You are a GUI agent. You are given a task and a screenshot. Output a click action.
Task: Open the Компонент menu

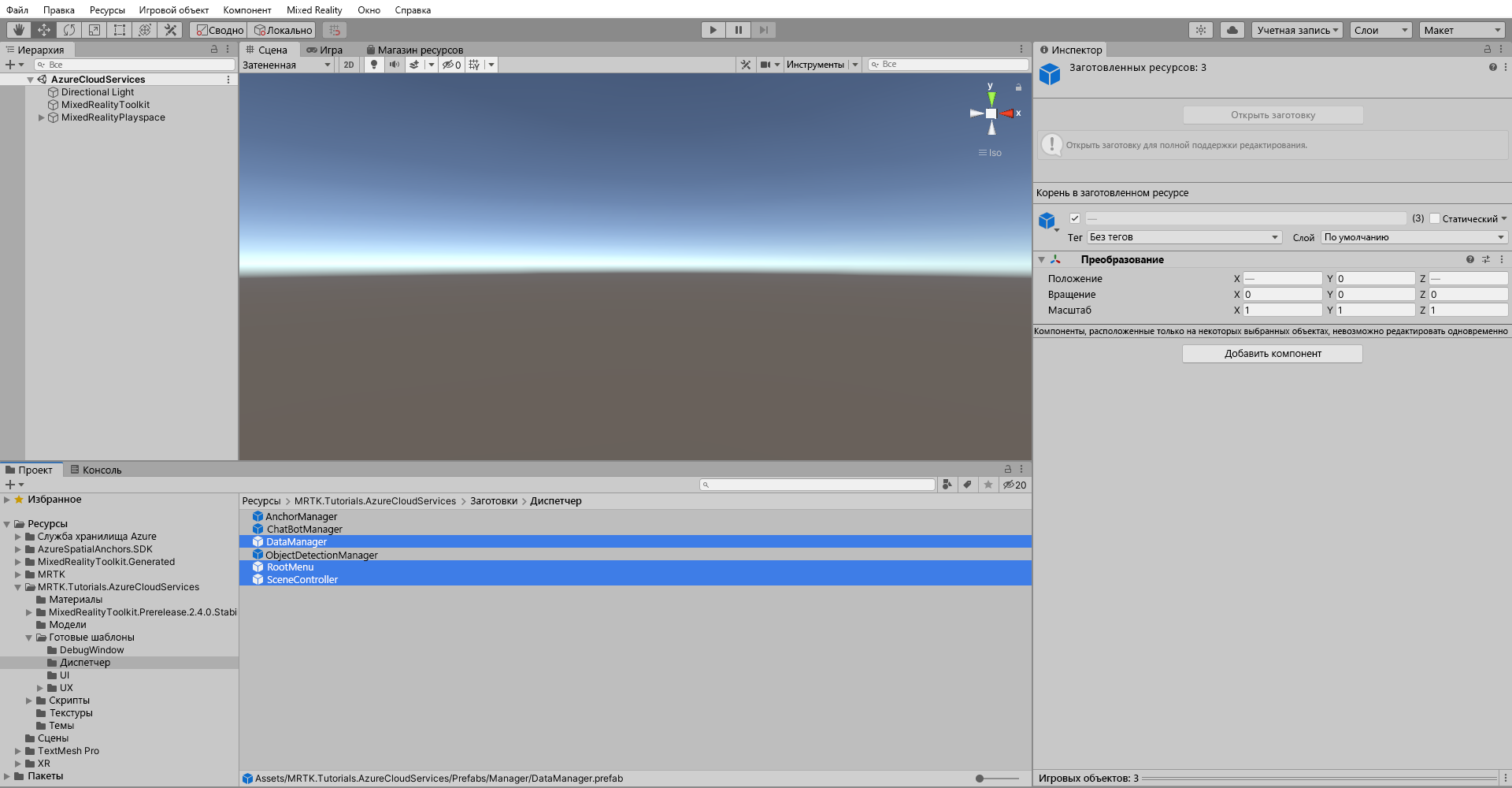(x=247, y=10)
